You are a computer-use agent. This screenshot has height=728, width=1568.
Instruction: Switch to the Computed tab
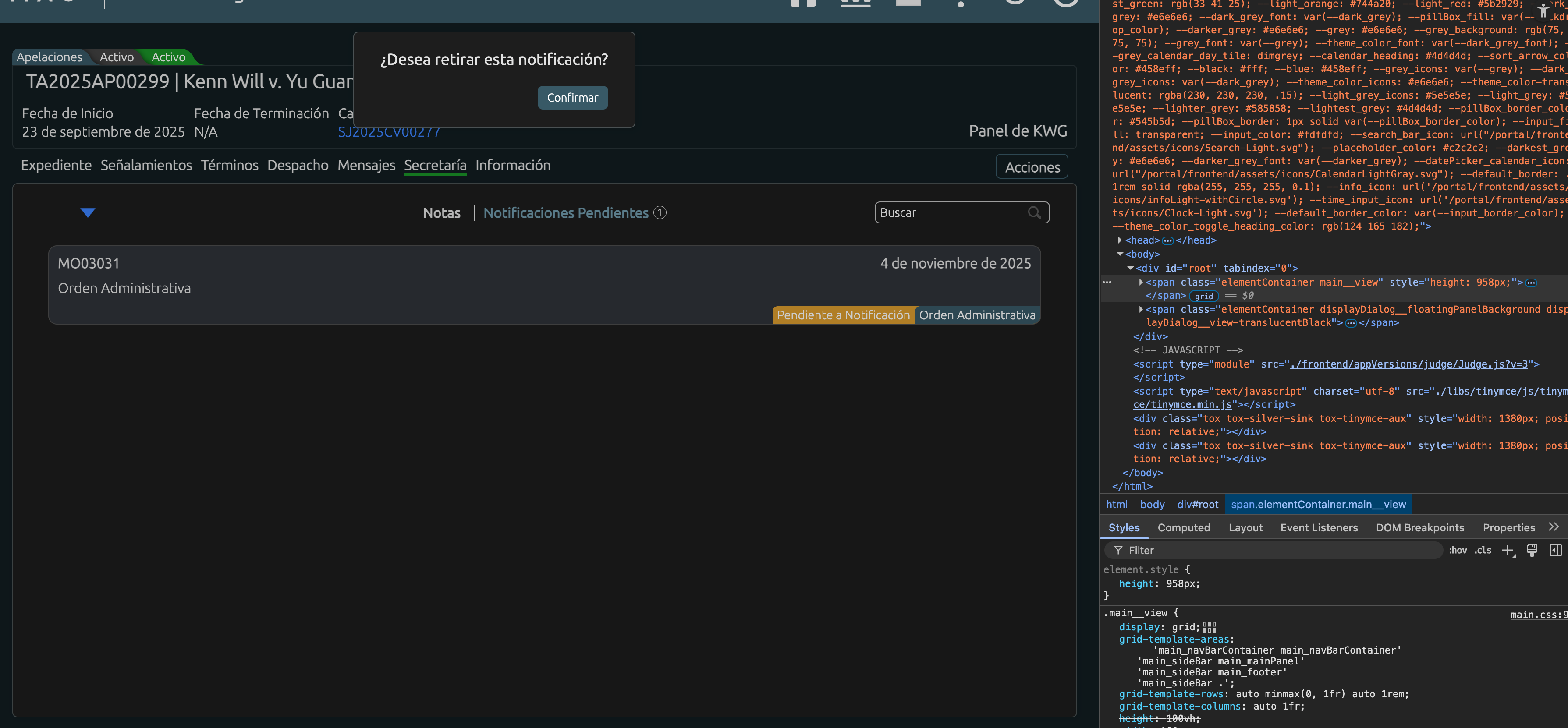pos(1183,528)
